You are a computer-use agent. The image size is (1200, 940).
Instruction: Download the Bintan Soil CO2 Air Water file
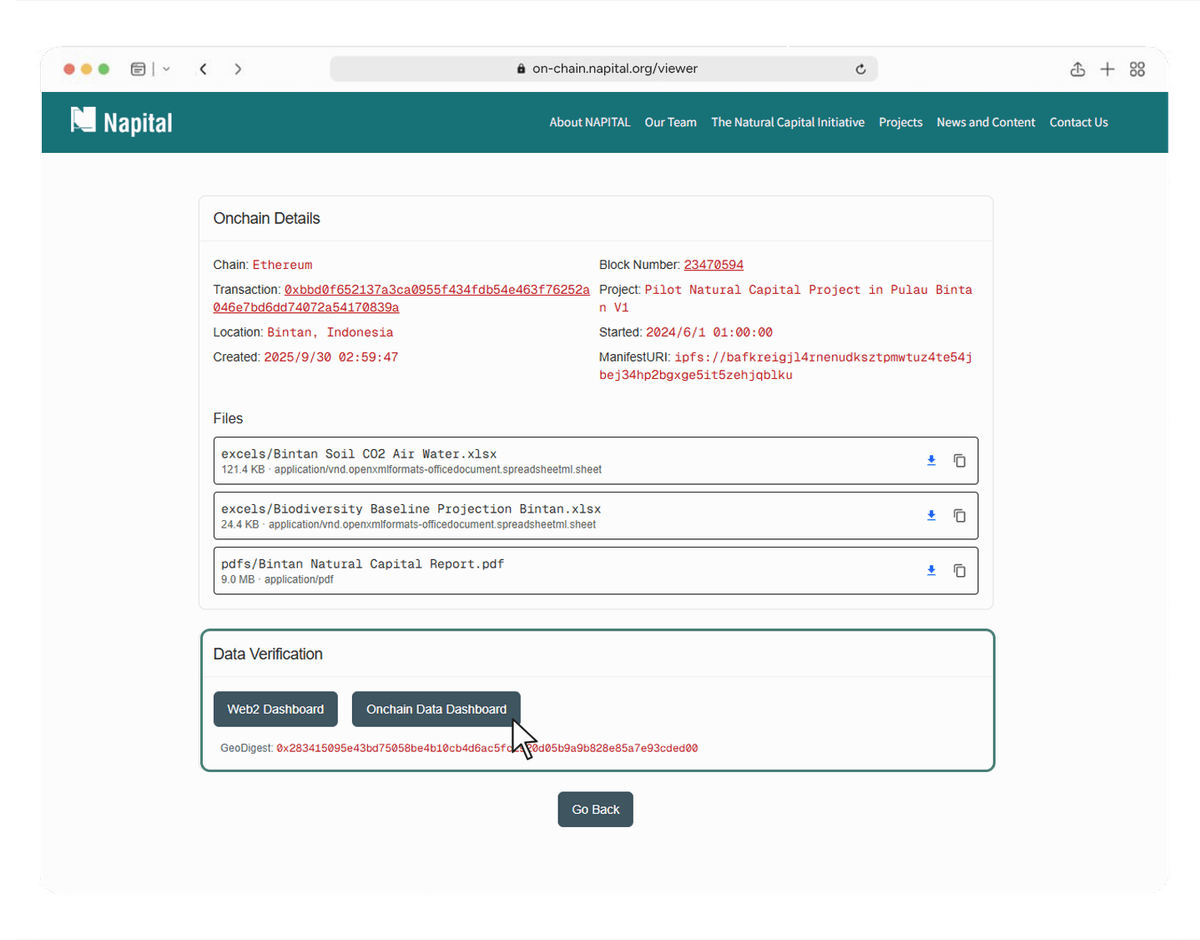pos(931,461)
